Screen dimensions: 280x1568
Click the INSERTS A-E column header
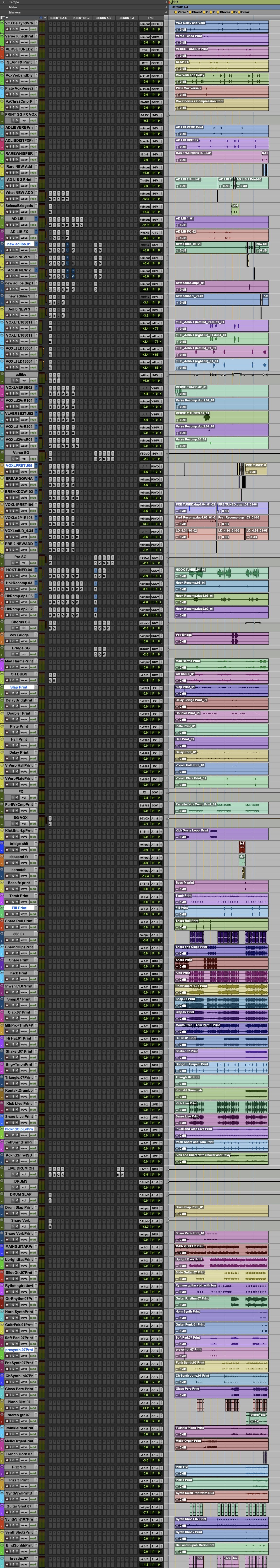[58, 18]
